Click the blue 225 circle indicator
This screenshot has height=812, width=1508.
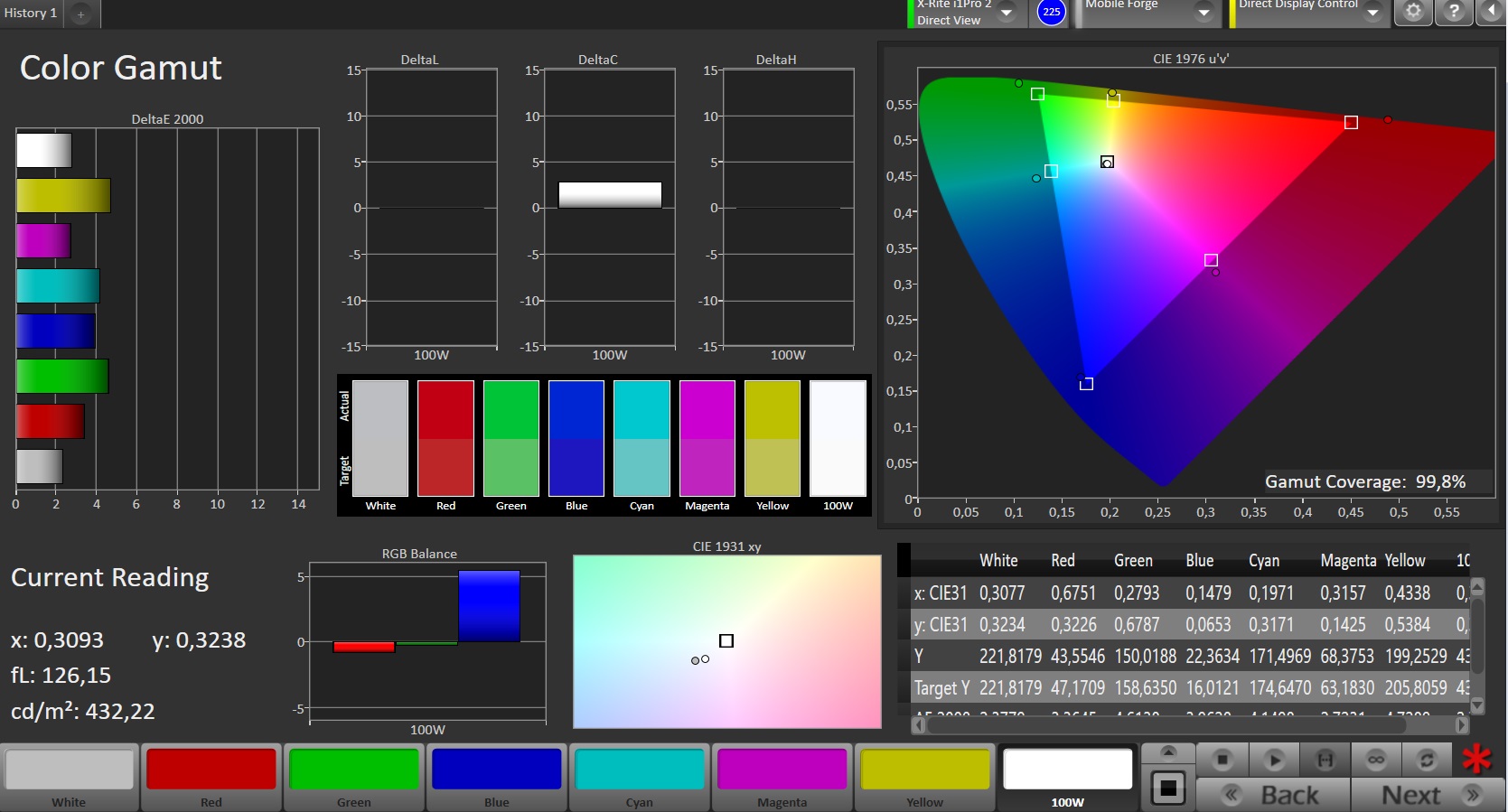coord(1051,12)
